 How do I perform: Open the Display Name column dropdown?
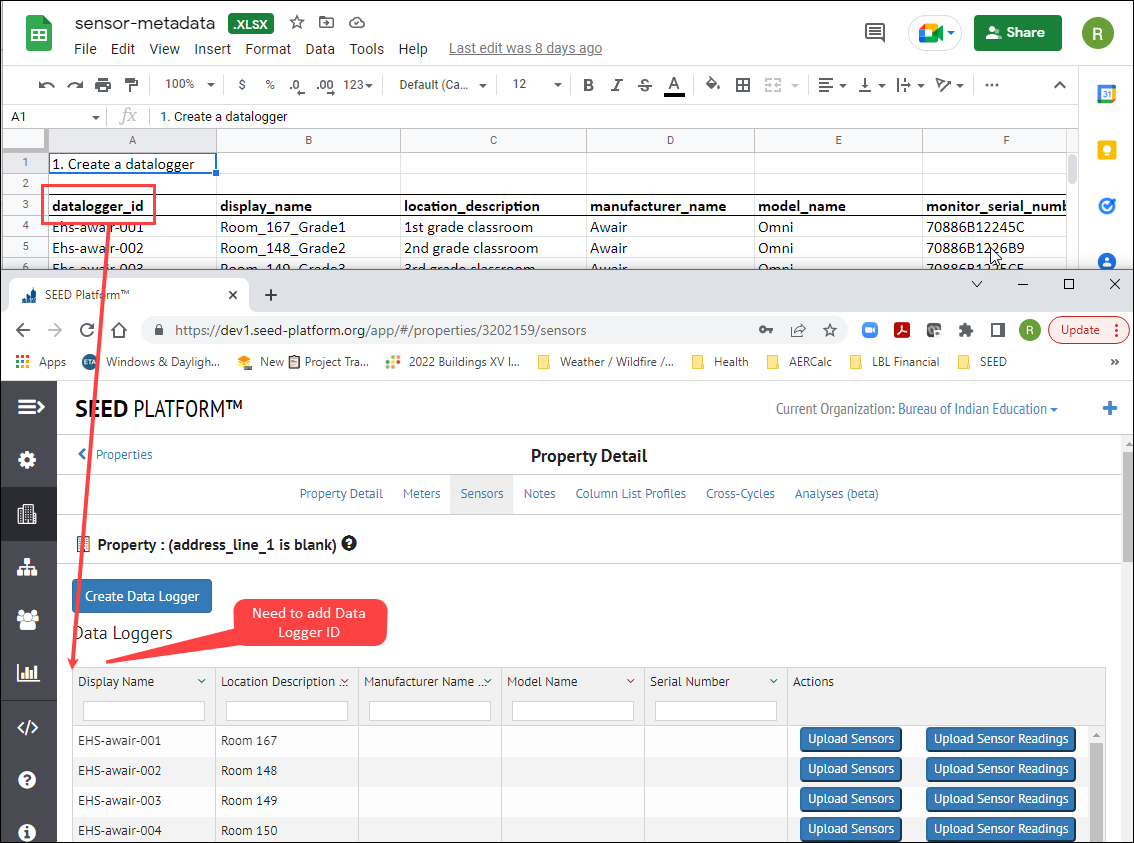pyautogui.click(x=202, y=681)
